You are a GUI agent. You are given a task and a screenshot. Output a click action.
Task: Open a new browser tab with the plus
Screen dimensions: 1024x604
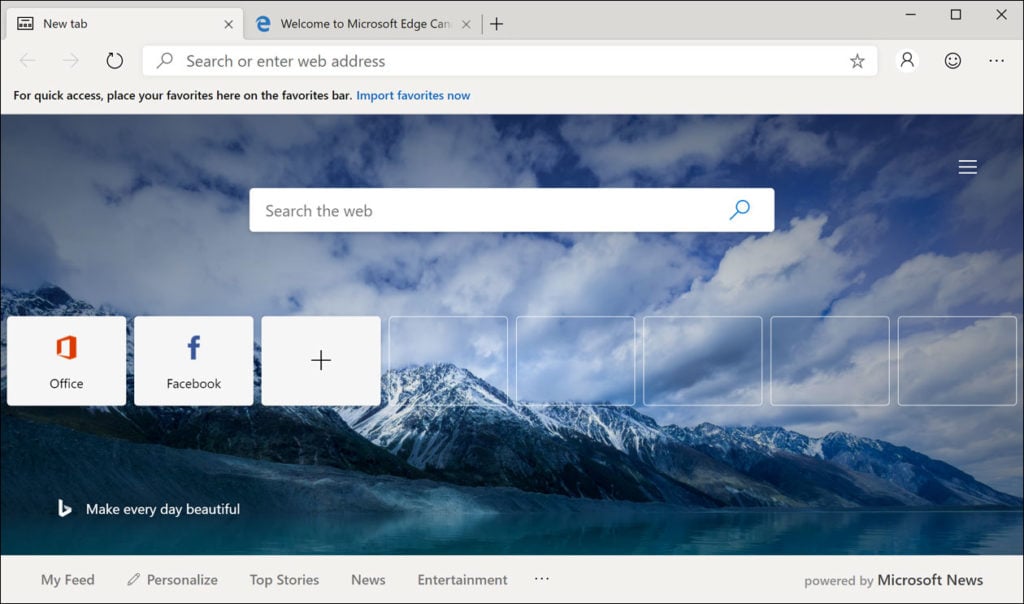(x=497, y=23)
